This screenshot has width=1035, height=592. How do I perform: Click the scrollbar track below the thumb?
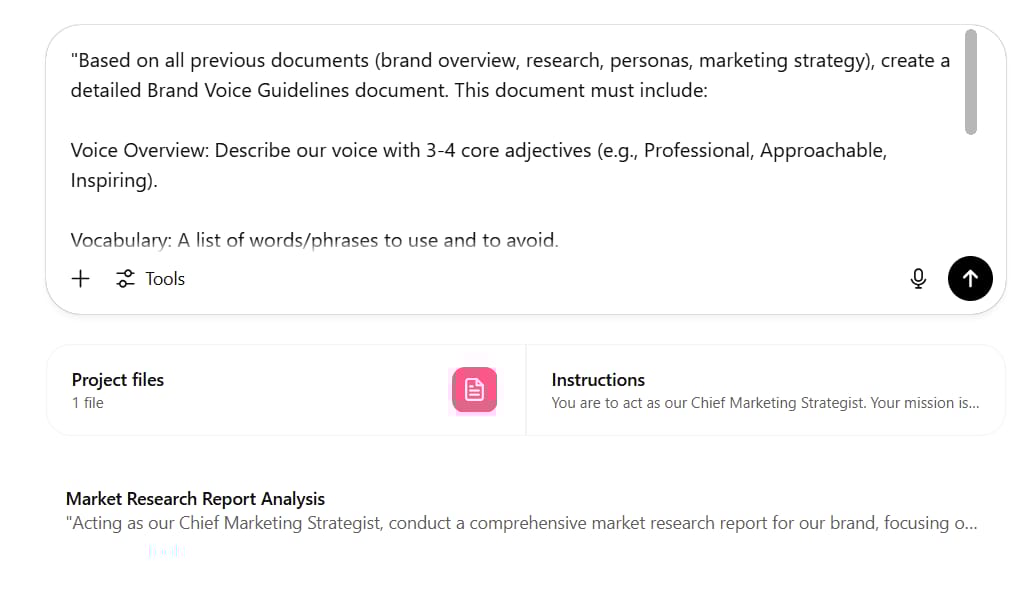point(970,191)
